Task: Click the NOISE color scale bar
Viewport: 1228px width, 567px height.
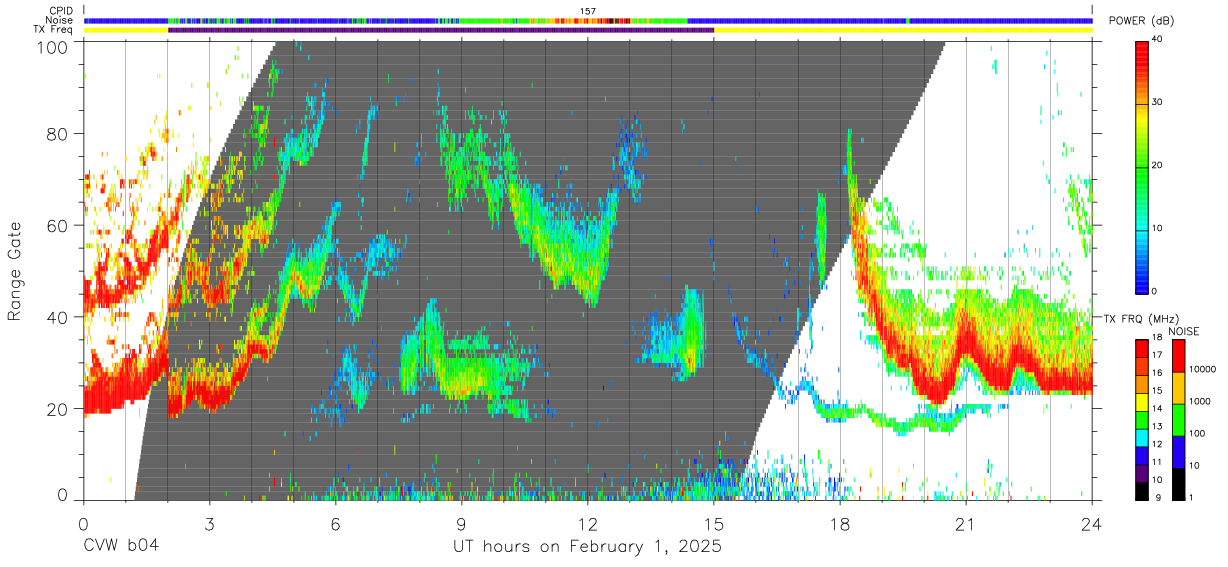Action: tap(1178, 419)
